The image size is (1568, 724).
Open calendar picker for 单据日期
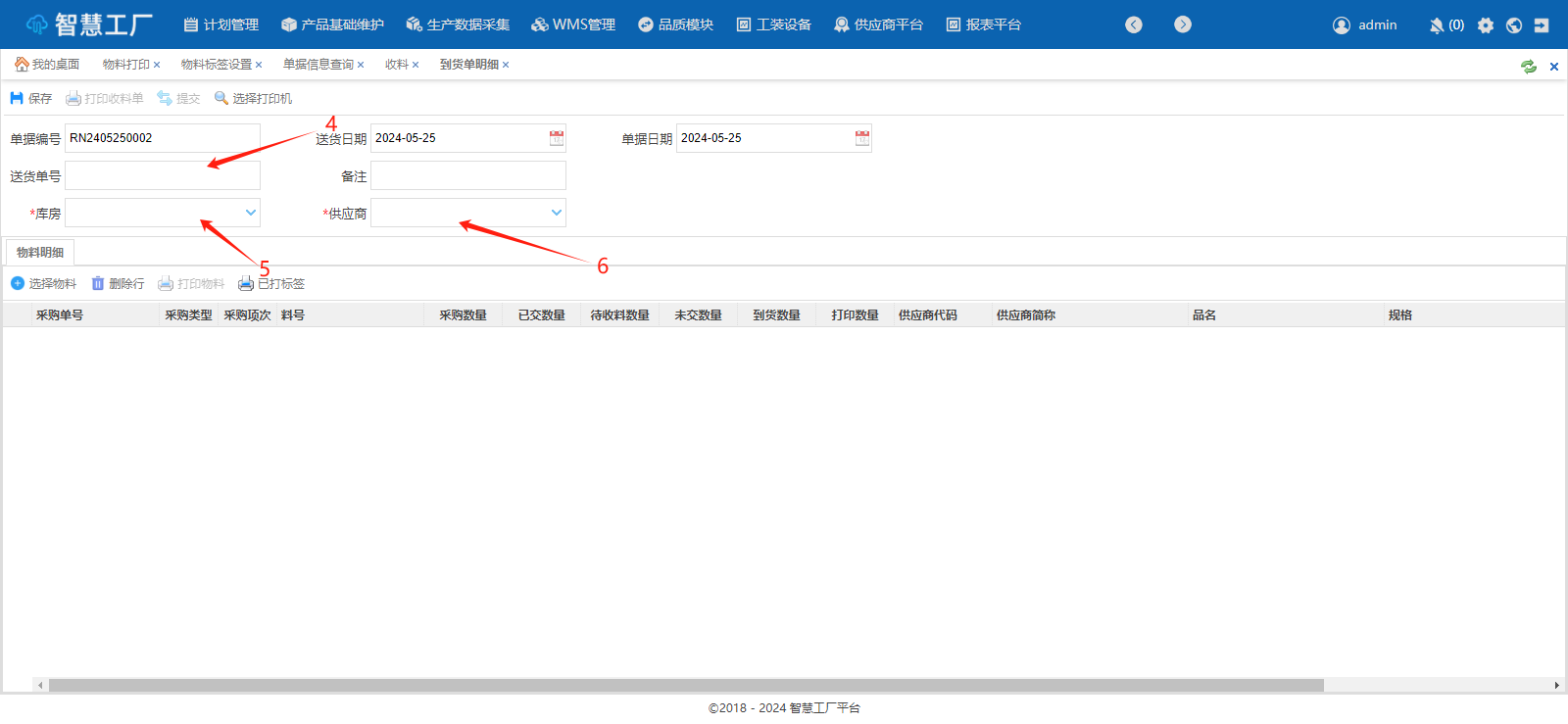862,138
